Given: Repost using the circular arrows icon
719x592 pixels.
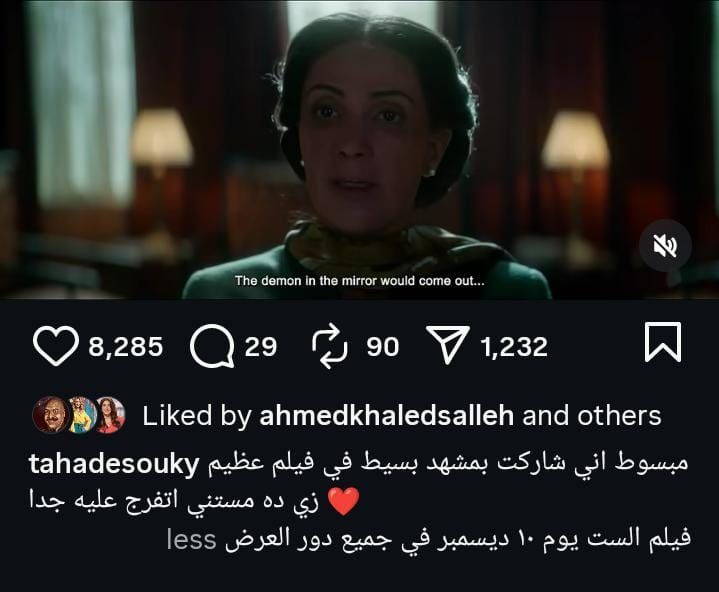Looking at the screenshot, I should click(329, 346).
